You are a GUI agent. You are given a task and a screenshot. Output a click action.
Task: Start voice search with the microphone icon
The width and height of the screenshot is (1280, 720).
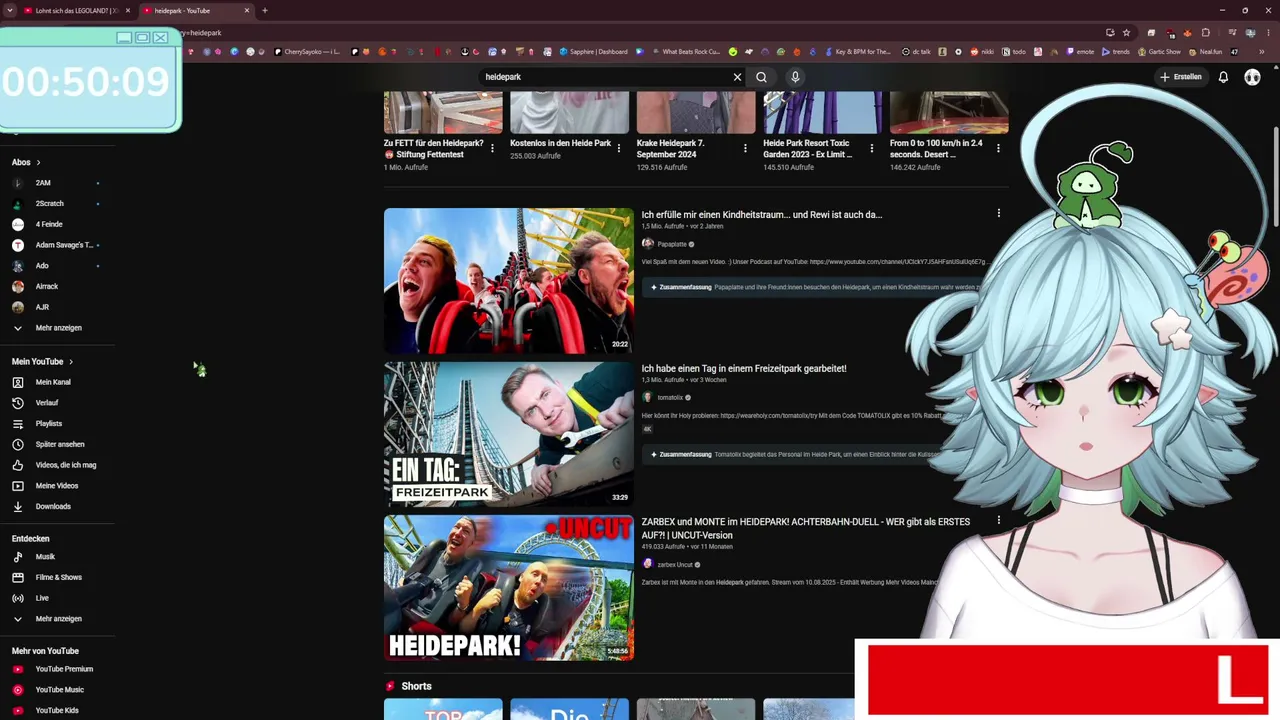pos(795,77)
